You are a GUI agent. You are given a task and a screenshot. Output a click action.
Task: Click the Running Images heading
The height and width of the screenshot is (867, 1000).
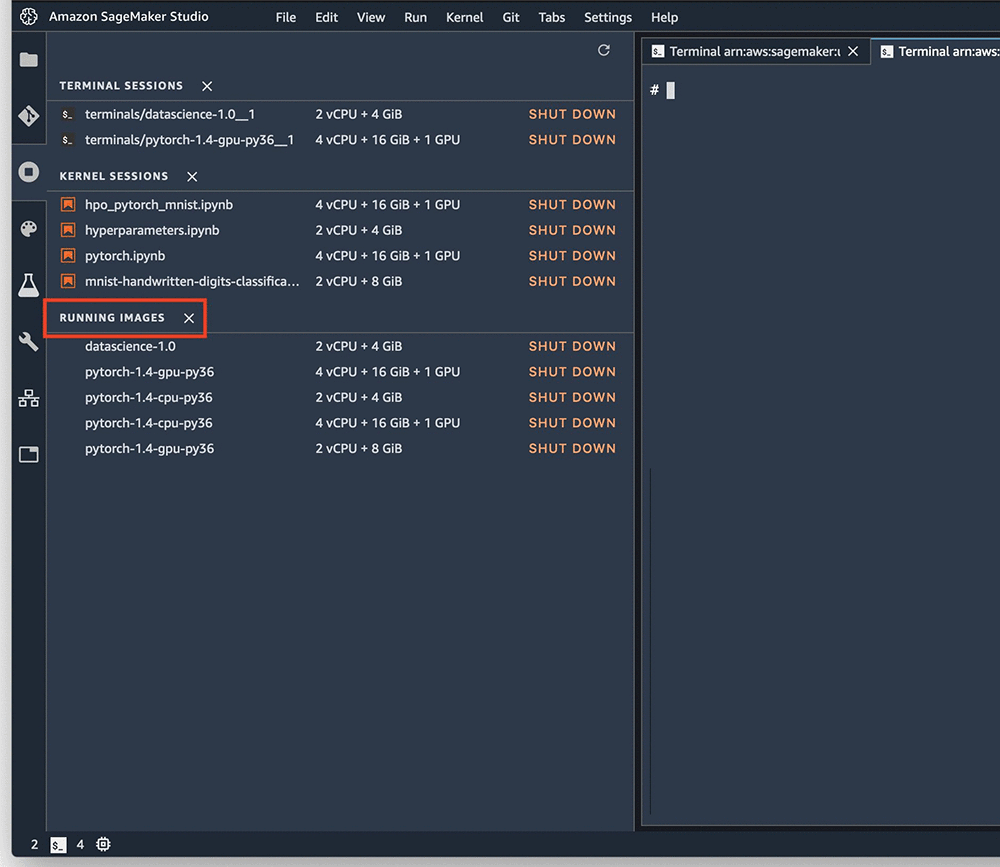(112, 318)
